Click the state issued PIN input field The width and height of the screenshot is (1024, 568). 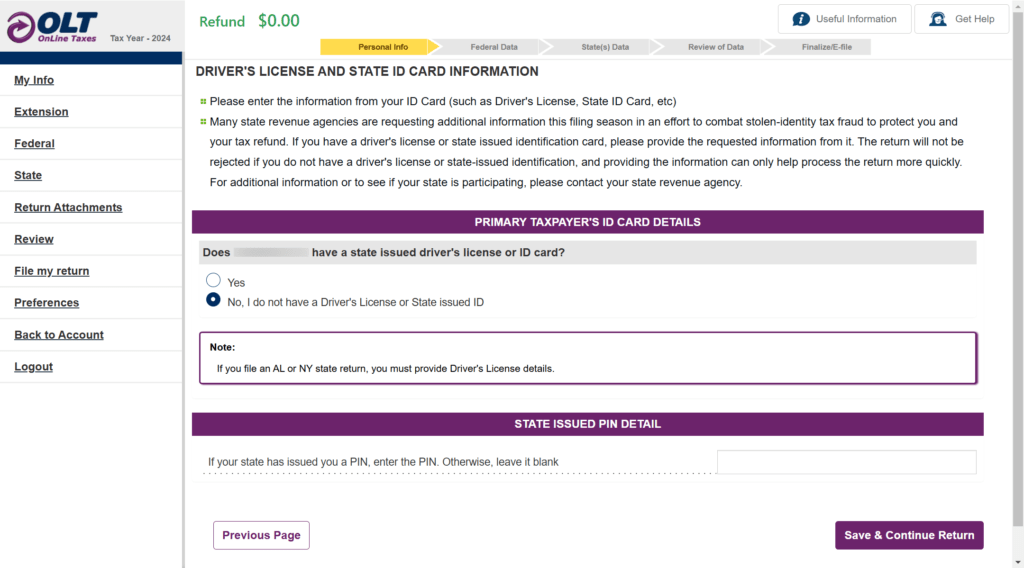coord(846,462)
